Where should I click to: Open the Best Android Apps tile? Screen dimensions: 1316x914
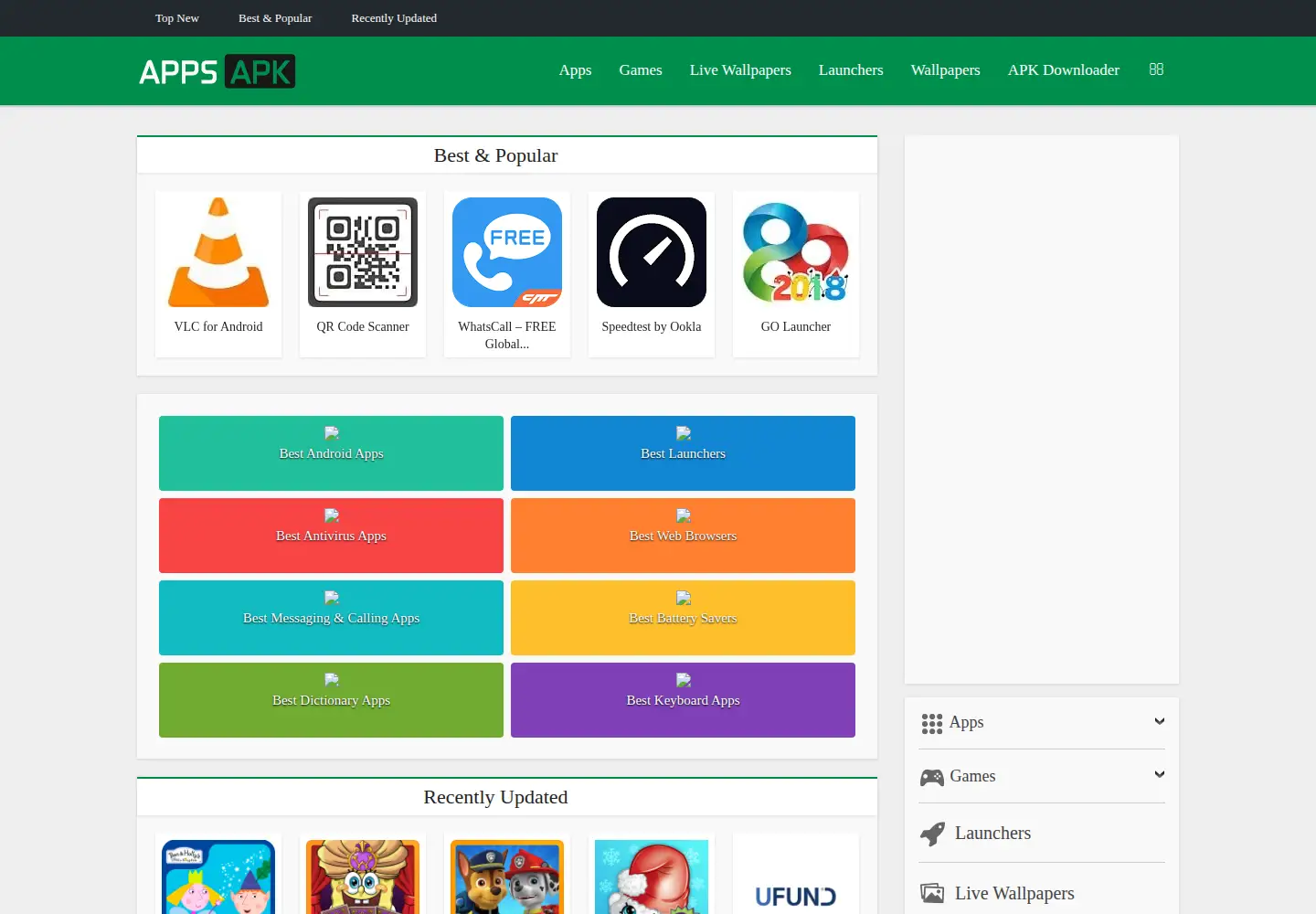(x=331, y=453)
